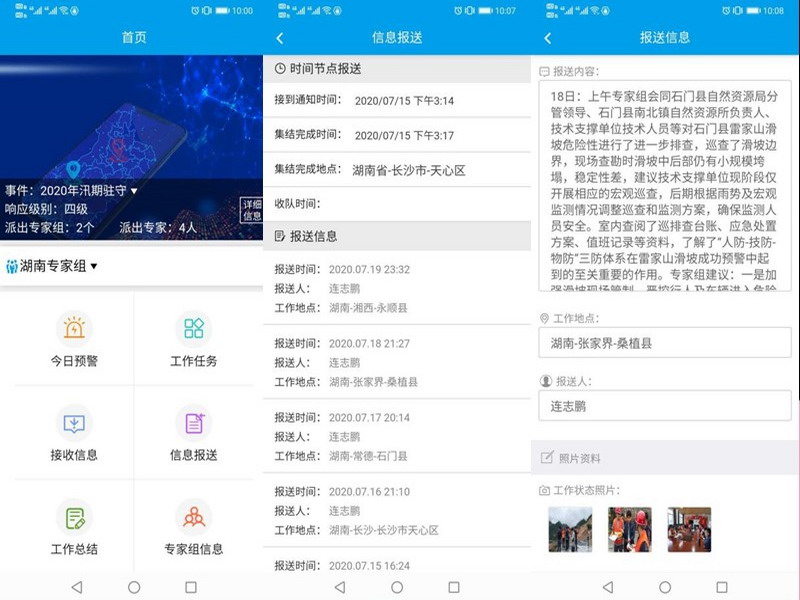Expand the 湖南专家组 group selector
Viewport: 800px width, 600px height.
[x=94, y=266]
